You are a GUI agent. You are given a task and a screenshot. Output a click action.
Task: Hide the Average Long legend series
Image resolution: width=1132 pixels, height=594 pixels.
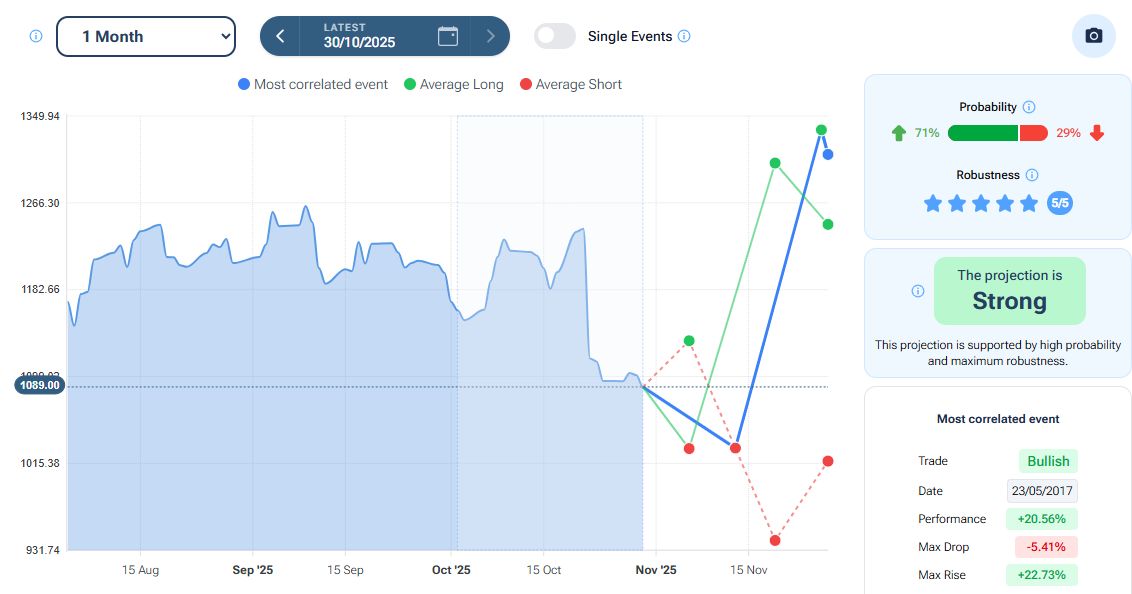point(453,85)
